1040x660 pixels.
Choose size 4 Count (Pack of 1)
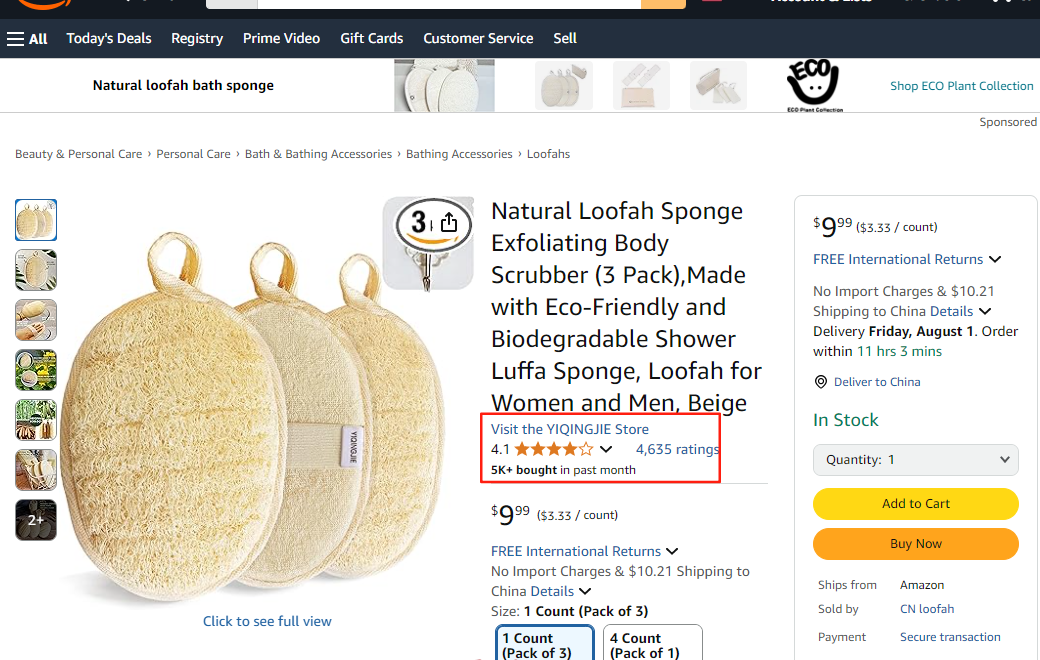(x=653, y=643)
